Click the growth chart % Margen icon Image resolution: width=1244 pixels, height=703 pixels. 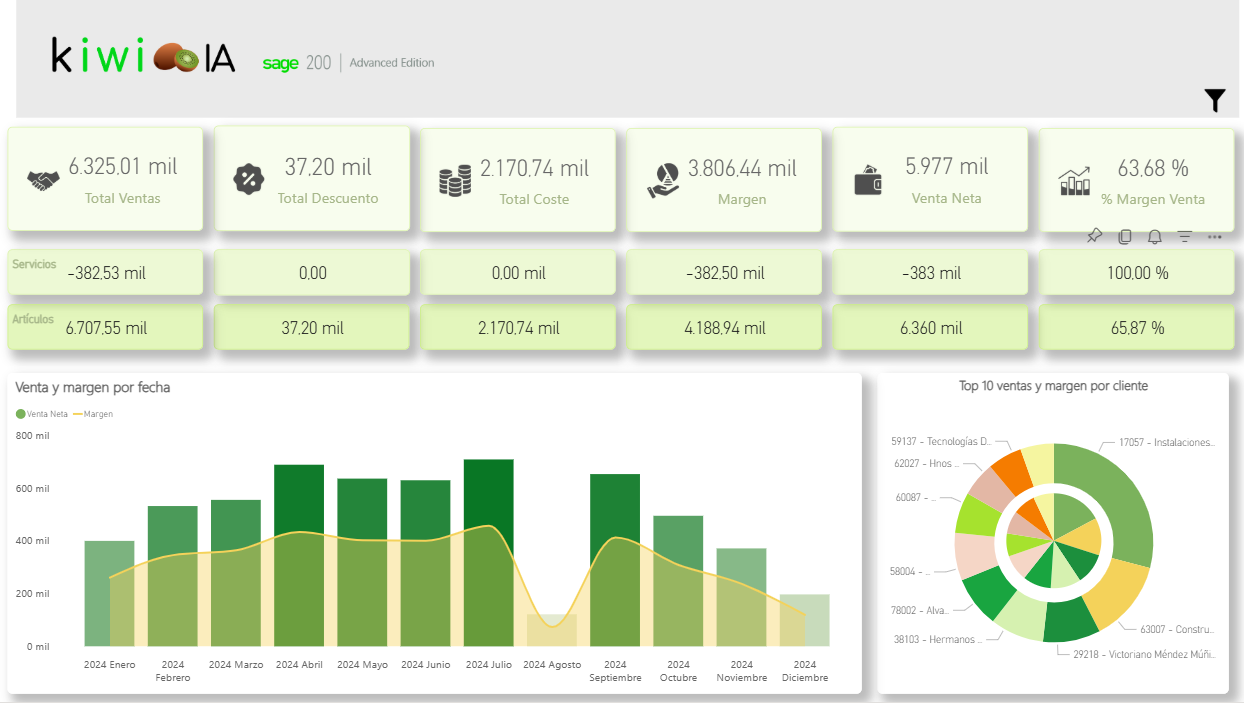pos(1074,181)
